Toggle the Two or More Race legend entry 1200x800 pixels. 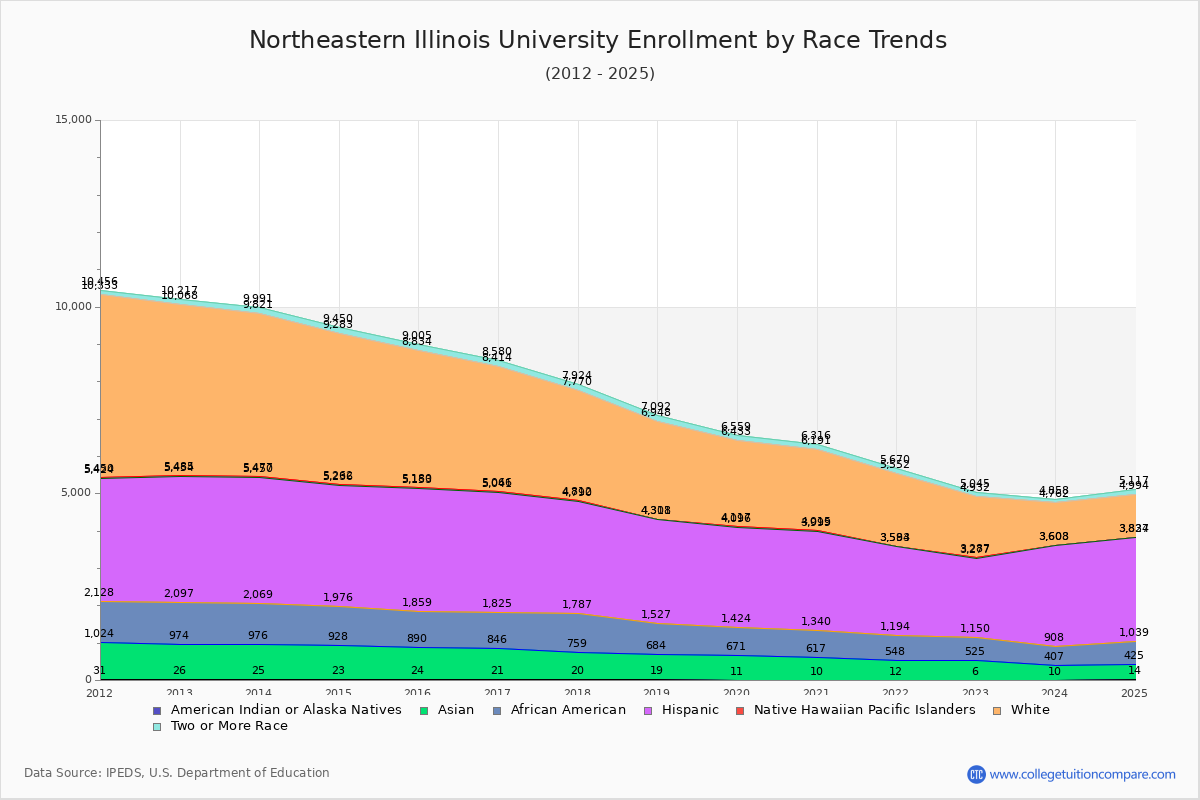coord(220,726)
